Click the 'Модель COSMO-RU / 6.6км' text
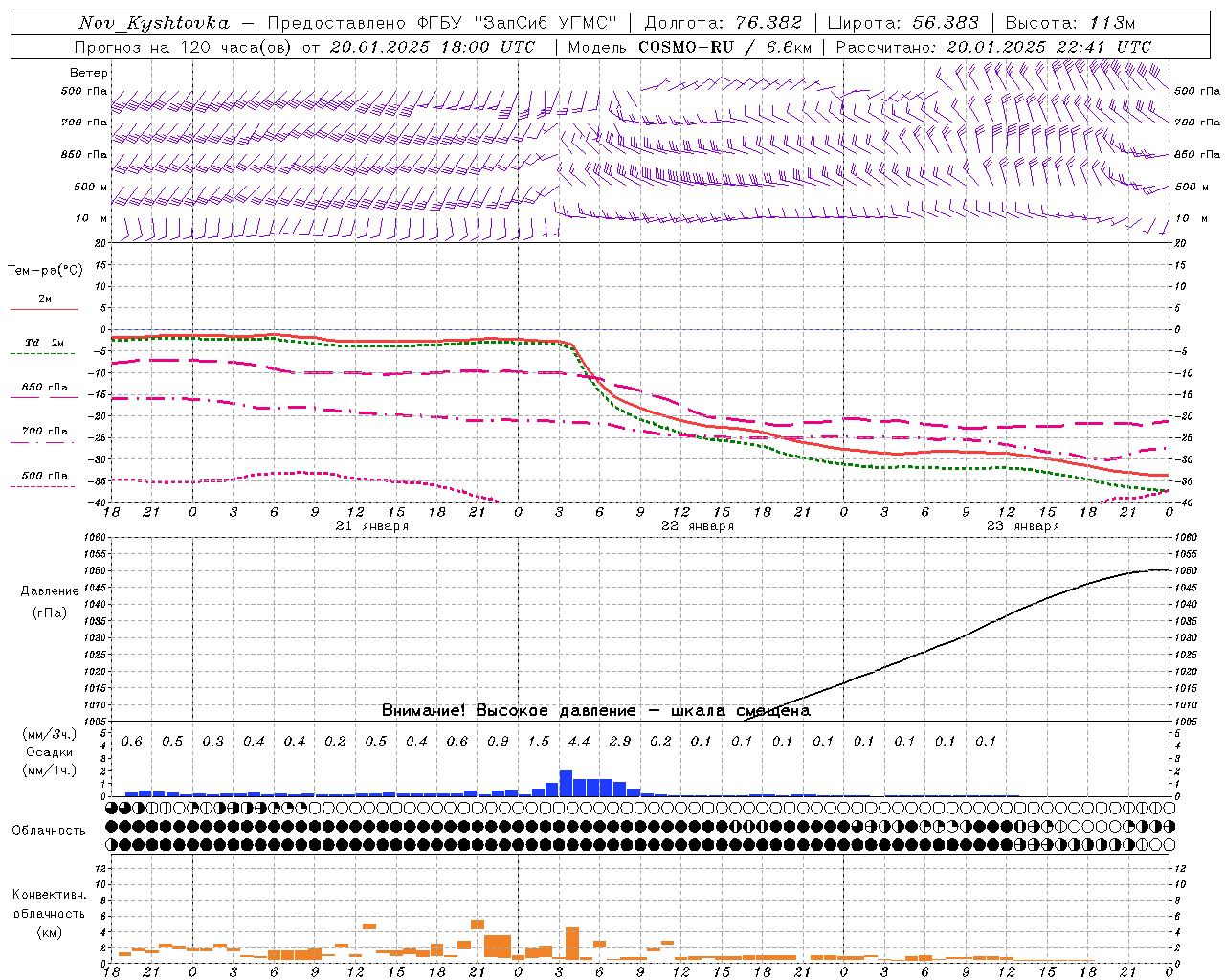This screenshot has width=1225, height=980. coord(690,47)
